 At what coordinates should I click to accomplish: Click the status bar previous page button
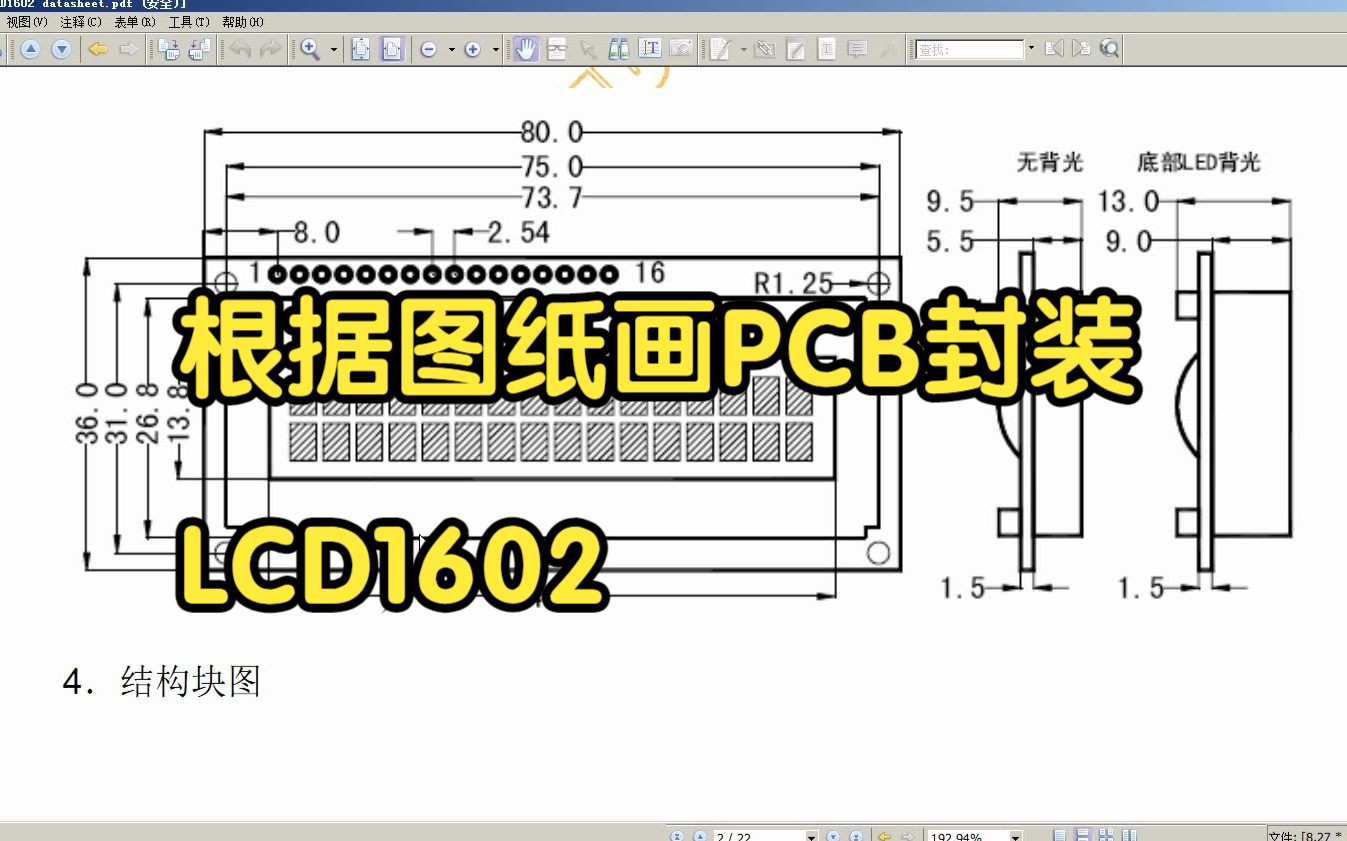700,836
